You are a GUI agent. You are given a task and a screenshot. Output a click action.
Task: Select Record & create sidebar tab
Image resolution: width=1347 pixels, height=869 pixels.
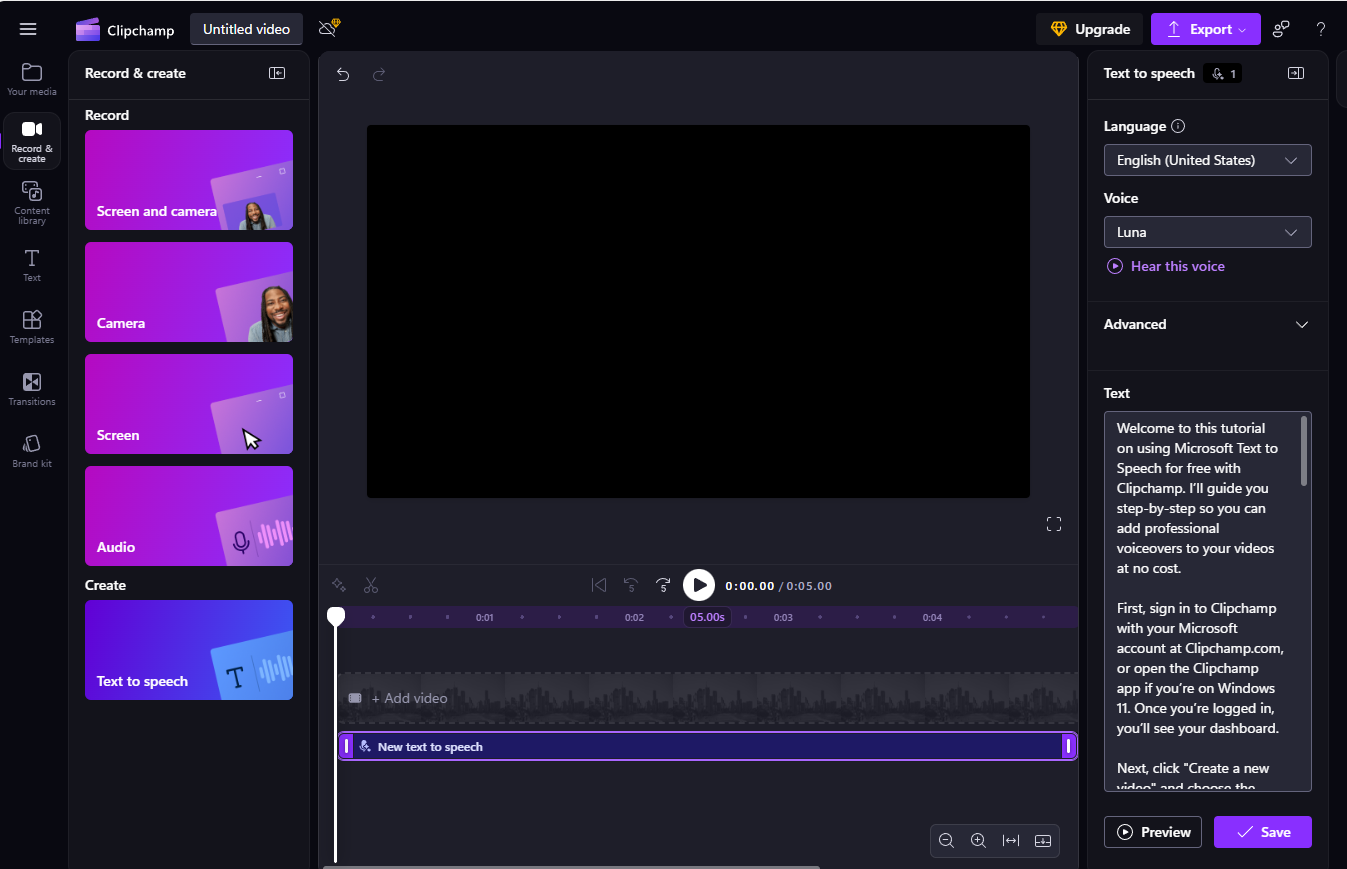(x=32, y=141)
